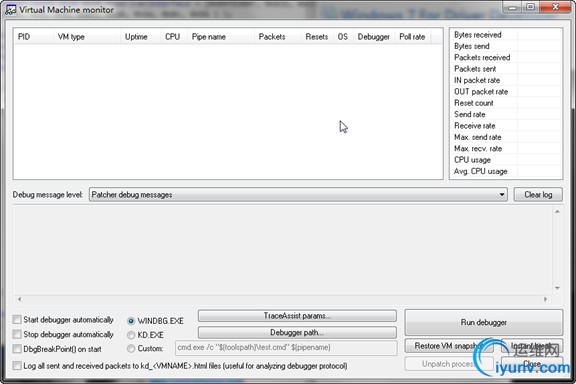576x384 pixels.
Task: Click the CPU column header
Action: point(174,37)
